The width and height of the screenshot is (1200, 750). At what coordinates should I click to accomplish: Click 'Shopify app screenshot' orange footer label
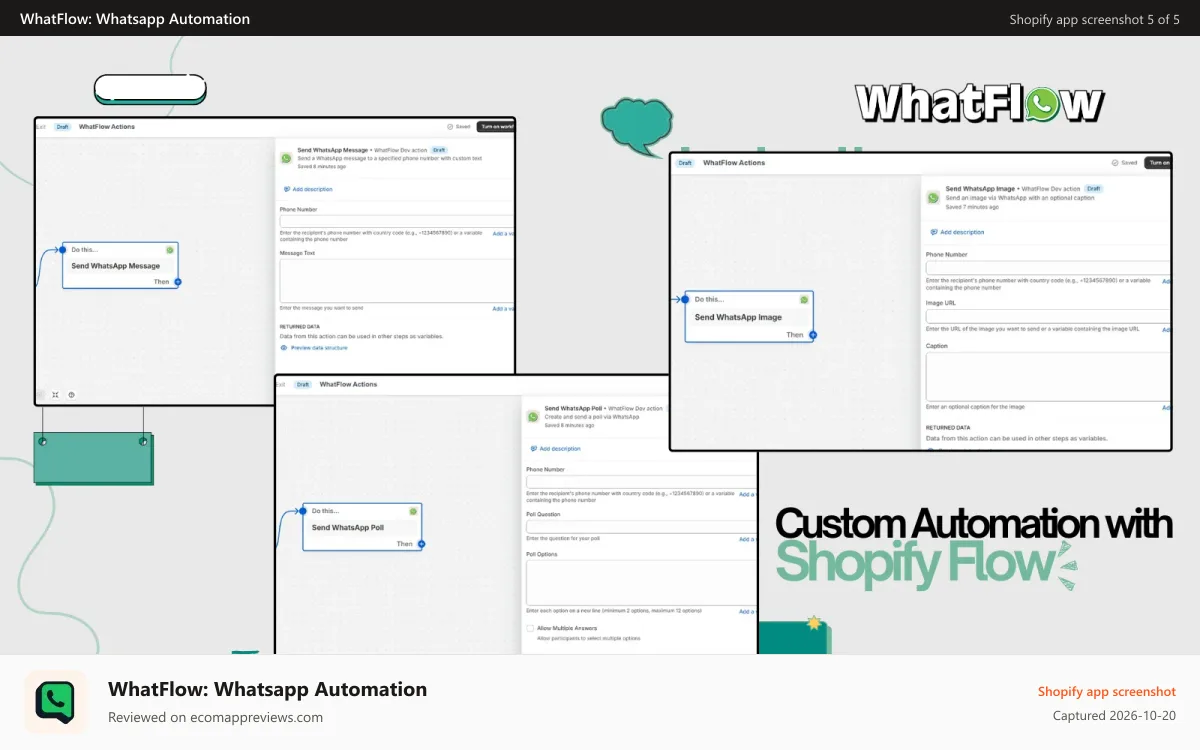click(1107, 692)
